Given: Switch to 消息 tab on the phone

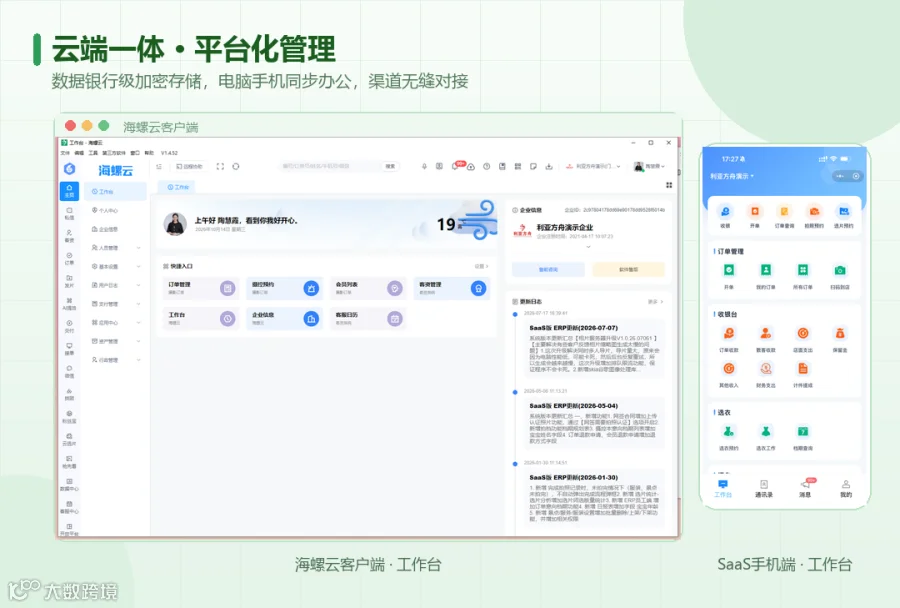Looking at the screenshot, I should (x=806, y=487).
